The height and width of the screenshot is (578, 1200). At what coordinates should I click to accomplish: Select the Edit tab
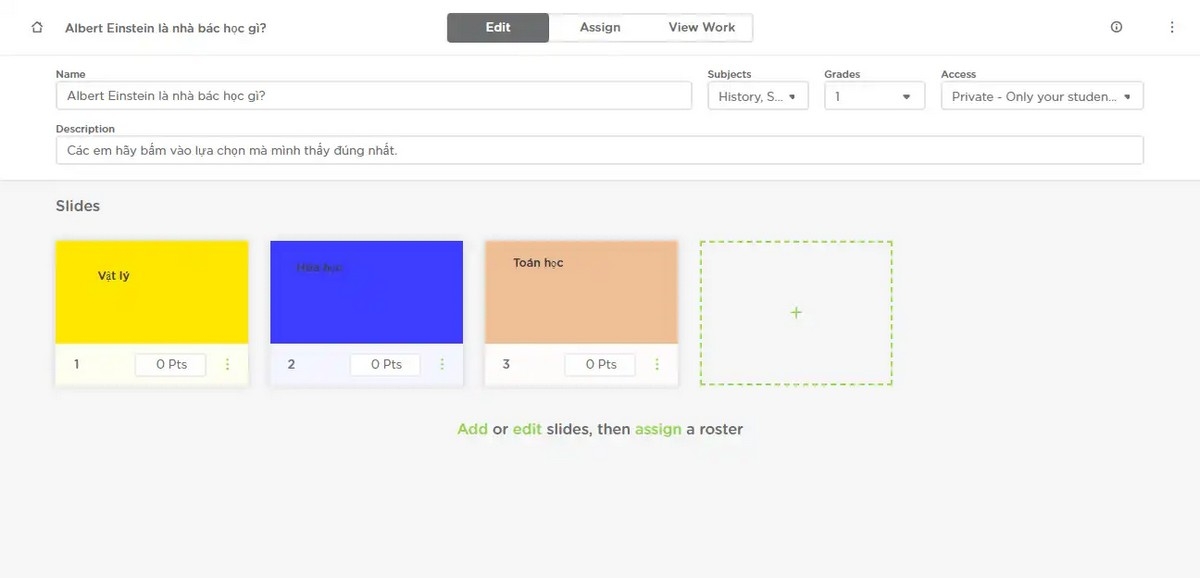point(498,27)
